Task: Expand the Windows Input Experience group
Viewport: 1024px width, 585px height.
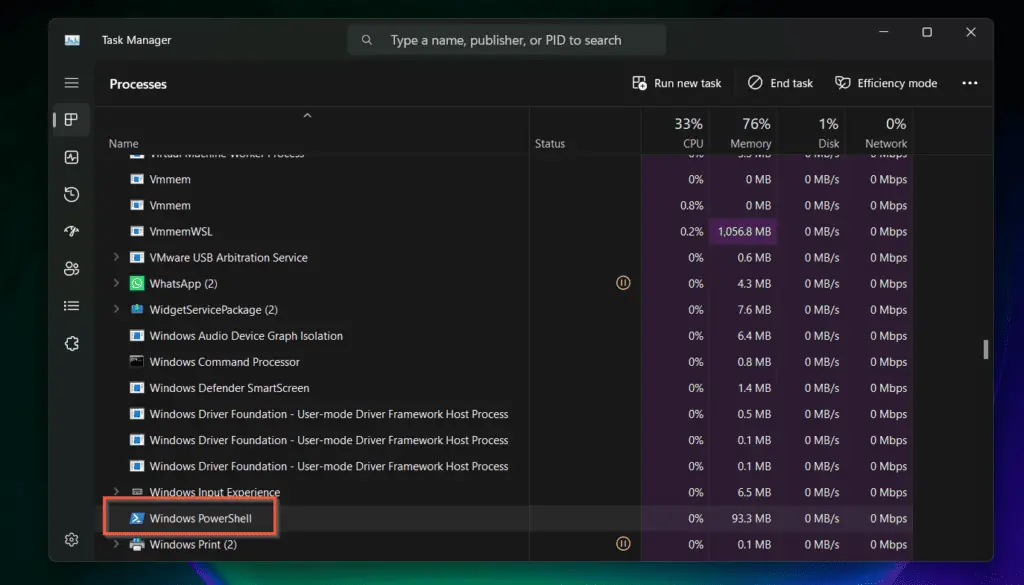Action: click(116, 491)
